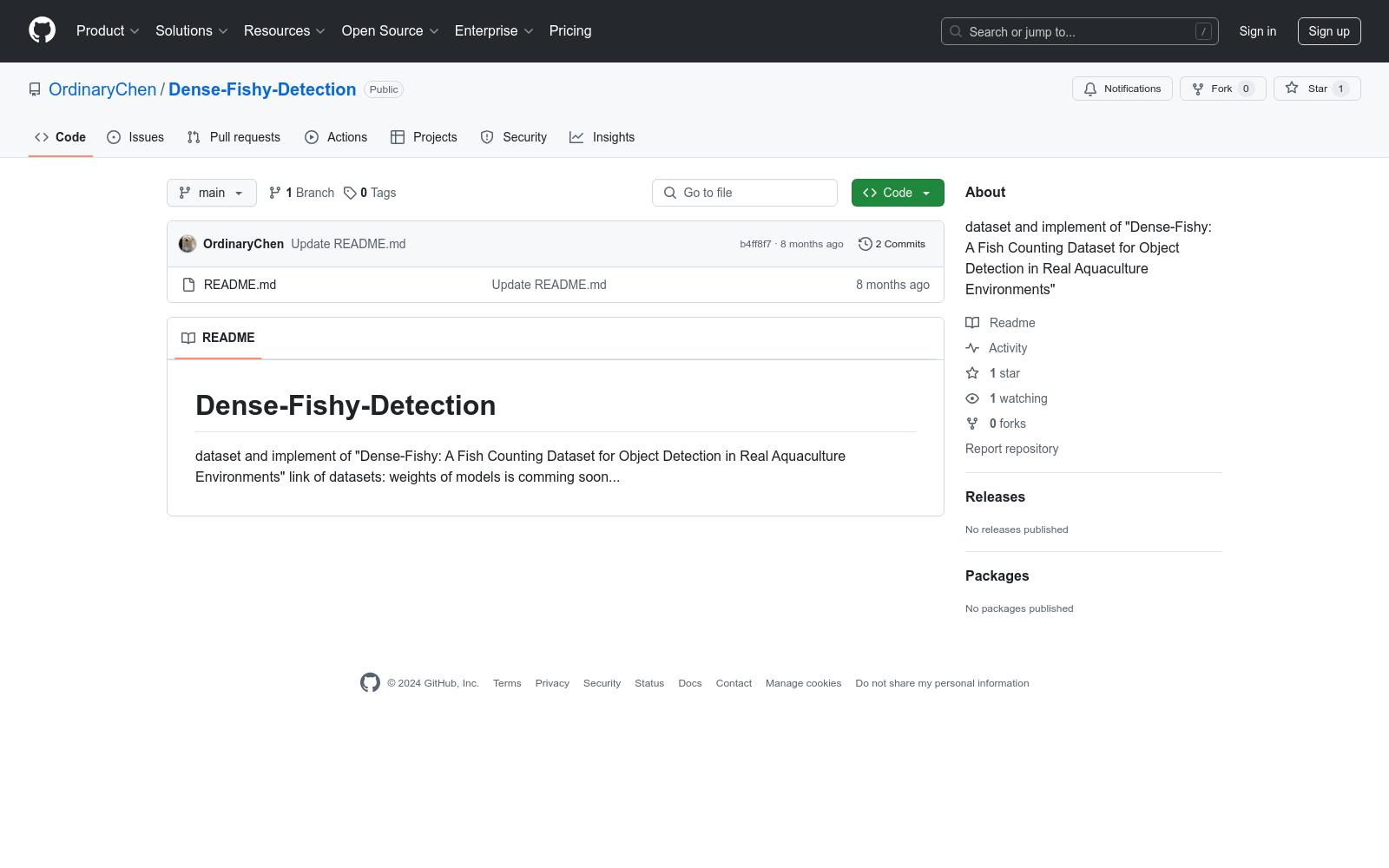Click the GitHub logo in header

click(42, 30)
